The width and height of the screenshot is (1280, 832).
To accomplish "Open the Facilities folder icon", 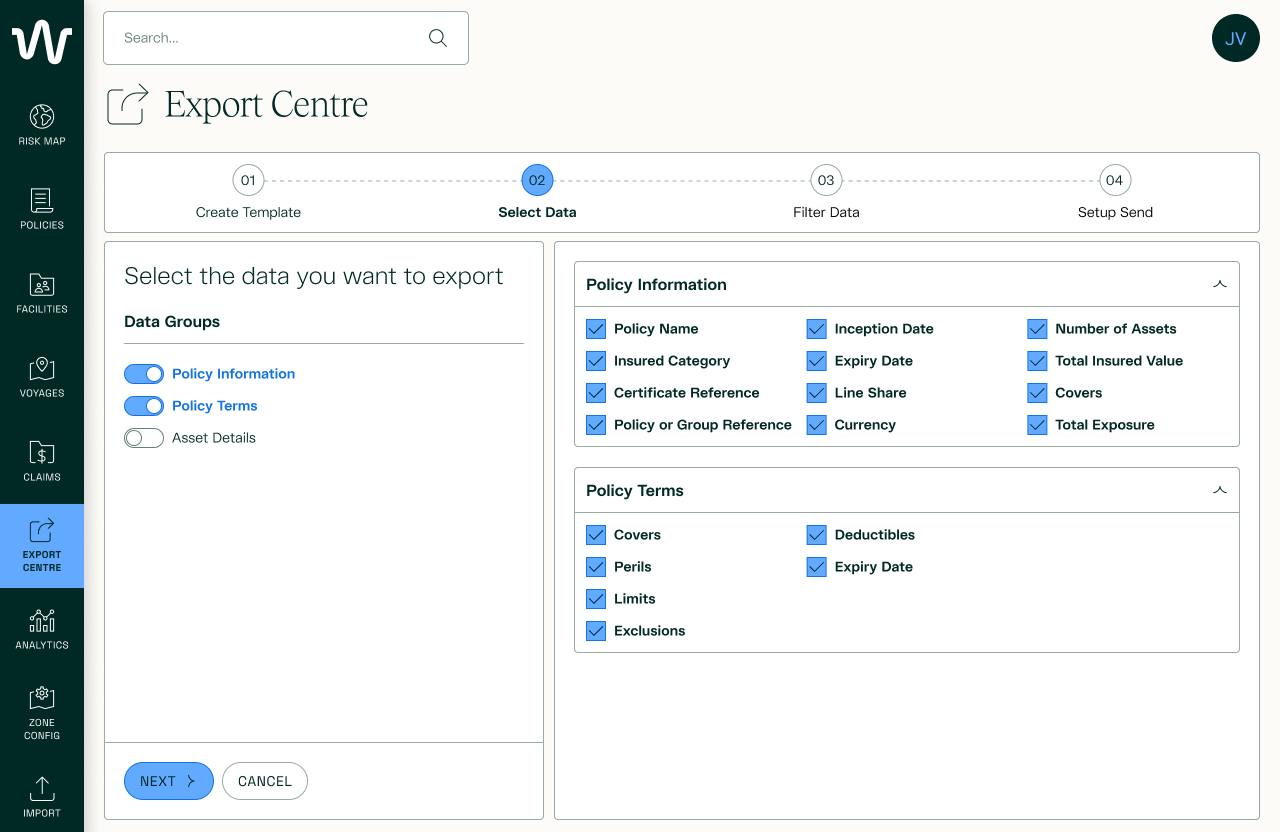I will pos(42,284).
